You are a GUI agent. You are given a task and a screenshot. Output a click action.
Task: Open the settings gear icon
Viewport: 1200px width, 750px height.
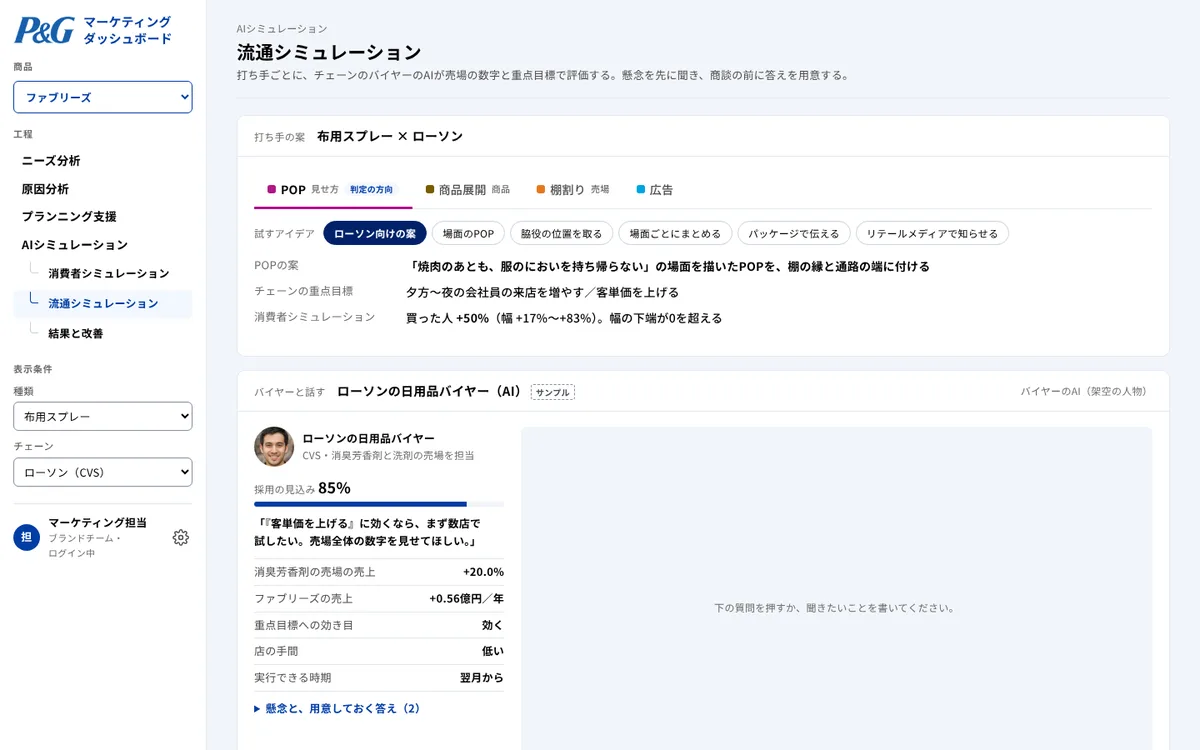coord(181,537)
